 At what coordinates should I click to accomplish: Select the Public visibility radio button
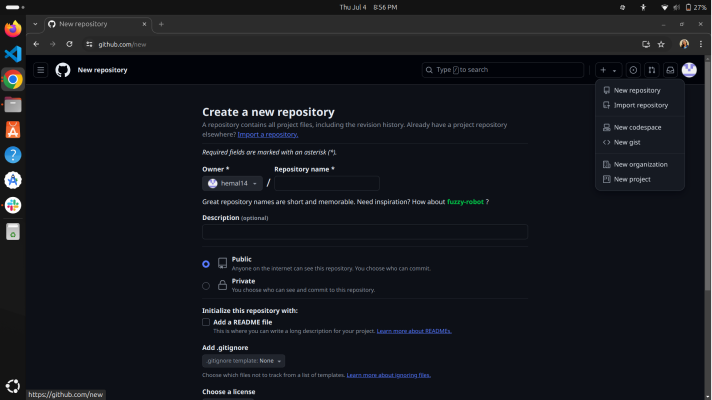pyautogui.click(x=206, y=264)
